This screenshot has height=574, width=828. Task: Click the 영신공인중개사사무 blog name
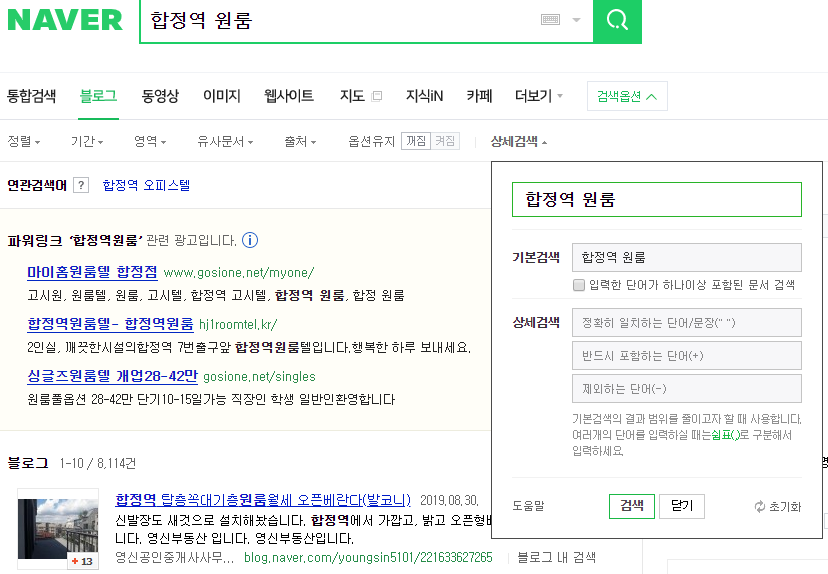click(174, 557)
